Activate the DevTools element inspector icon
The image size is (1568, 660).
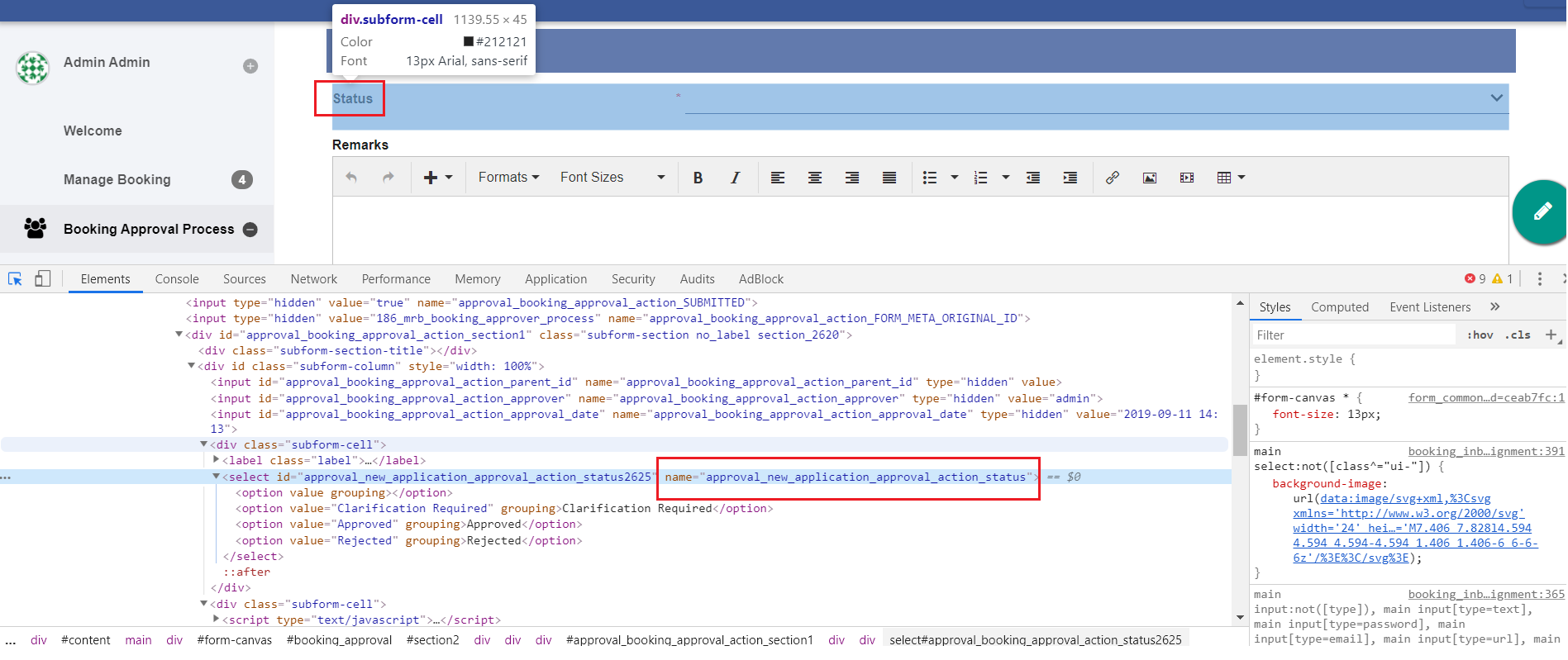click(x=15, y=279)
